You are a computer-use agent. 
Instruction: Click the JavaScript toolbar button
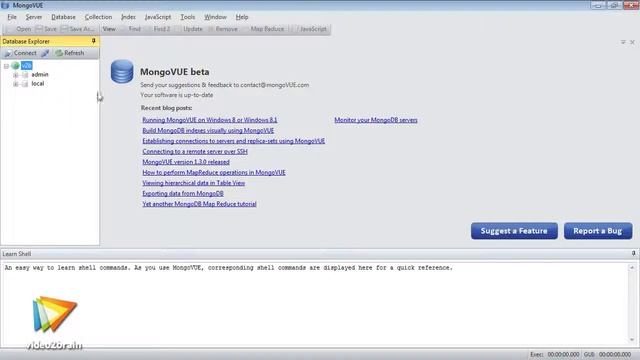coord(313,29)
